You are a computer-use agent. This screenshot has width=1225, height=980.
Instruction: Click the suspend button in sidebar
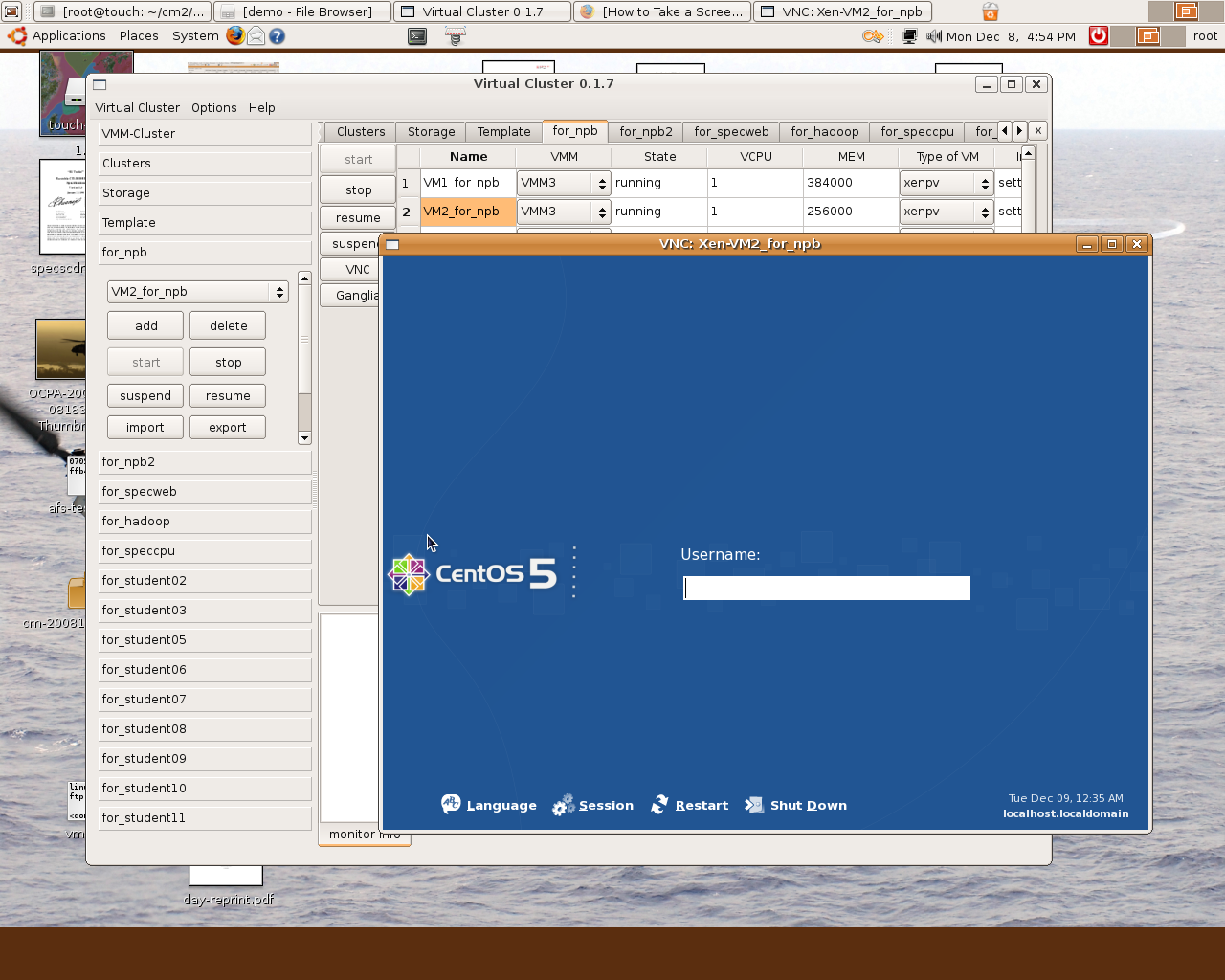tap(145, 396)
